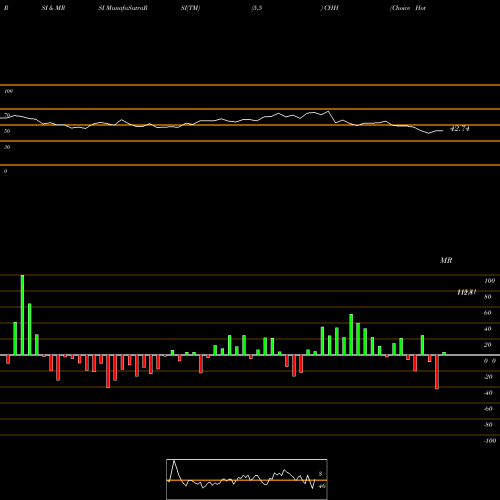
Task: Click the -20 label on MR axis
Action: [x=488, y=377]
